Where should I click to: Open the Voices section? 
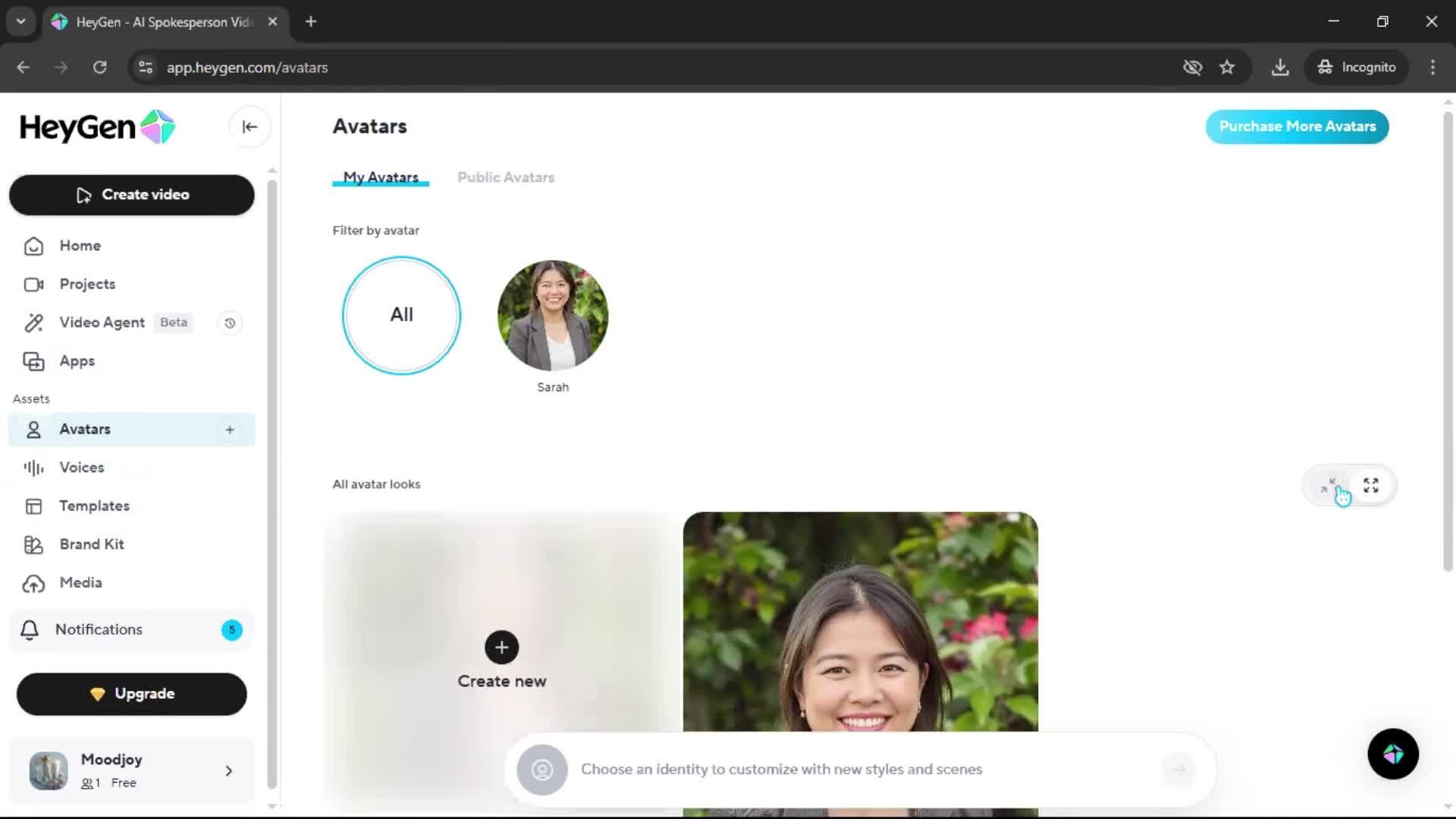[81, 468]
